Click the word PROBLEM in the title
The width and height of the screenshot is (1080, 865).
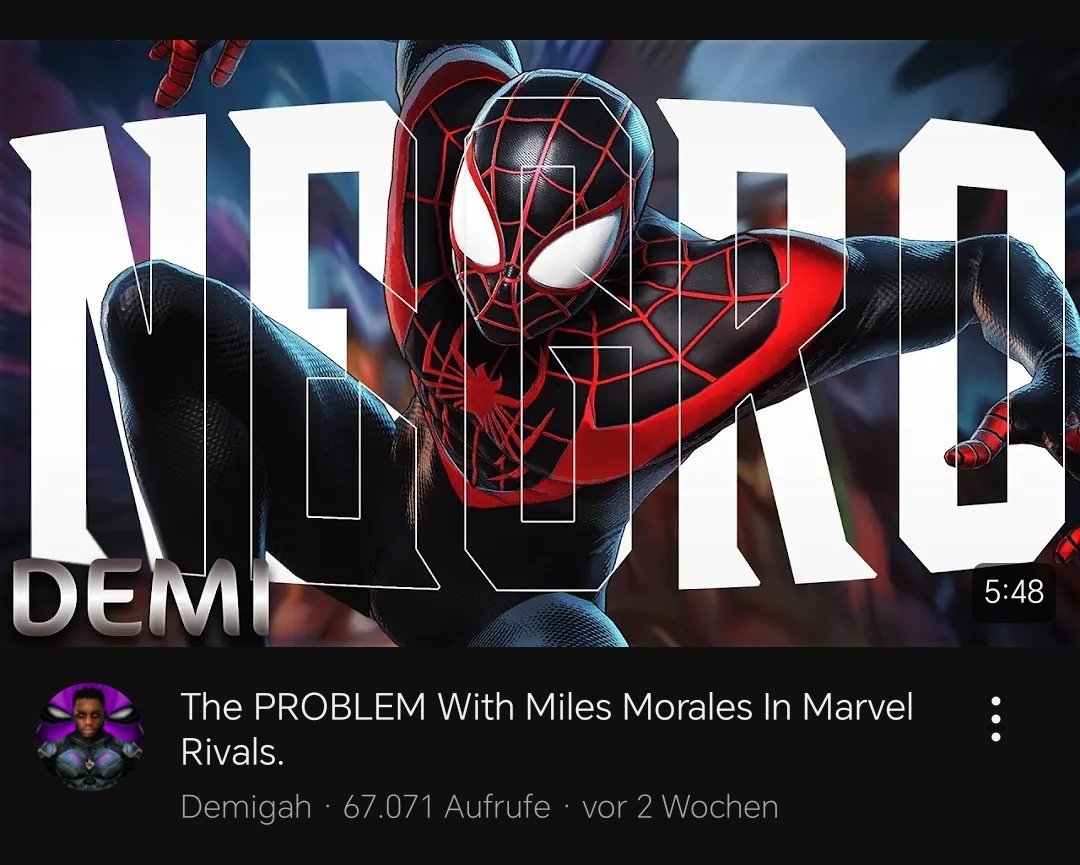point(340,707)
